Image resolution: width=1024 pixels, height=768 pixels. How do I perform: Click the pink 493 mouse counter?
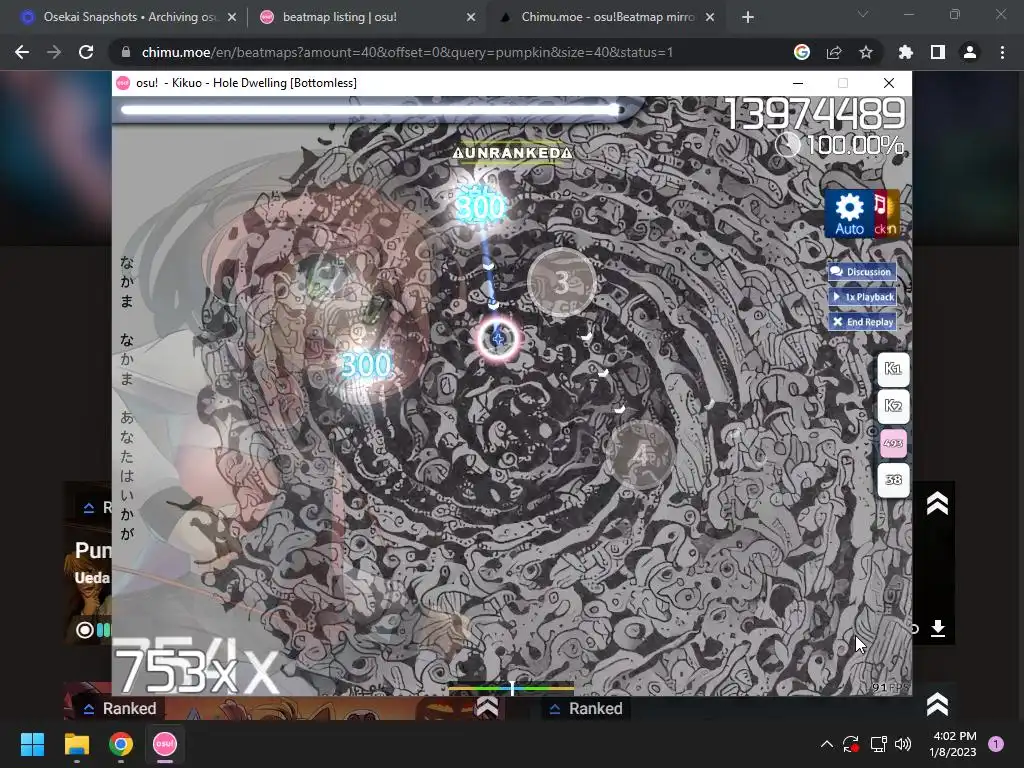(x=893, y=443)
